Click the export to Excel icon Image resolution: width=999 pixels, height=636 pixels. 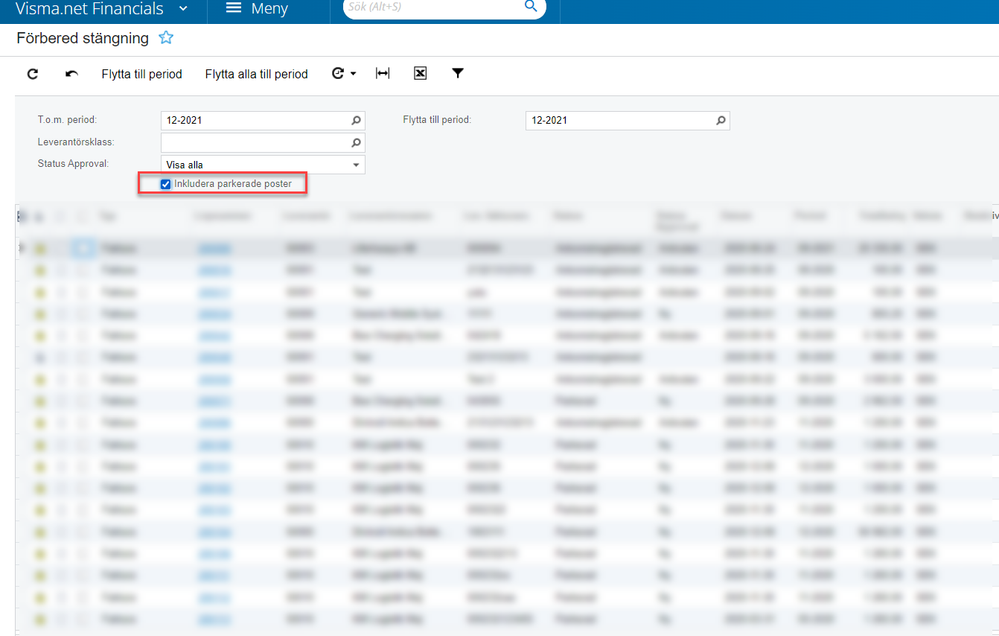420,74
